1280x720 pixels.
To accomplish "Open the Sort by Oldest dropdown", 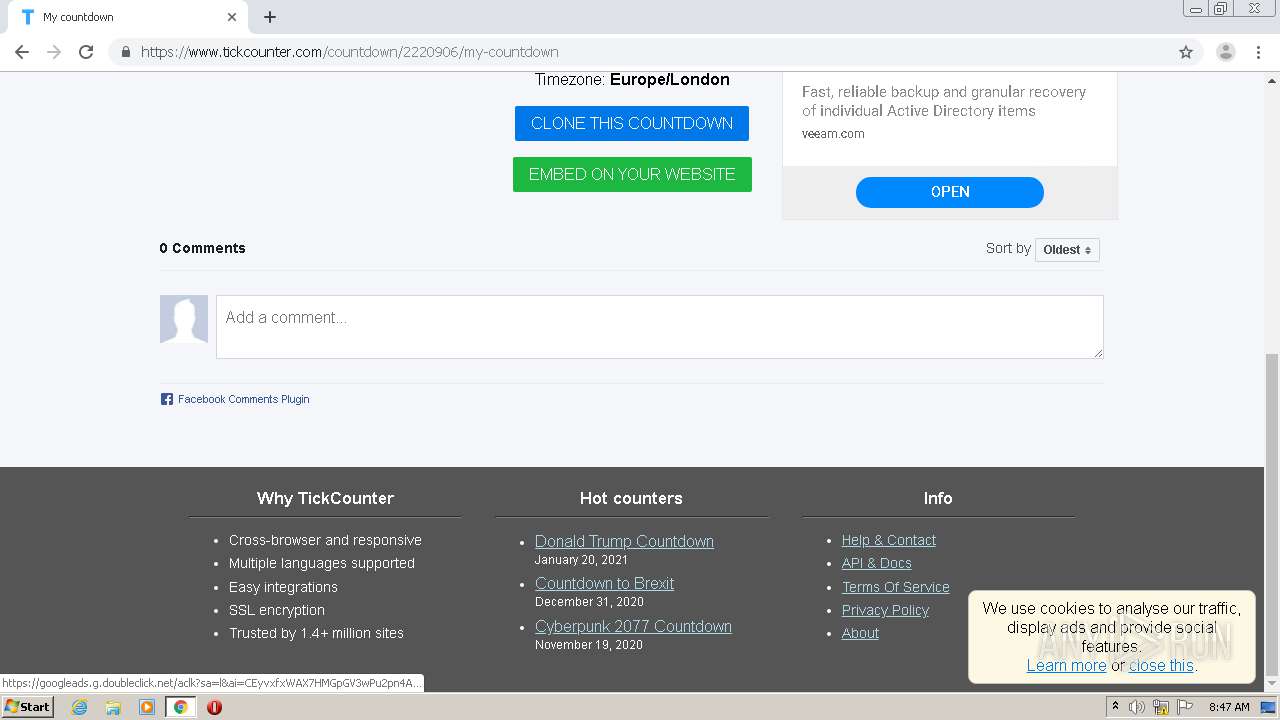I will click(1067, 250).
